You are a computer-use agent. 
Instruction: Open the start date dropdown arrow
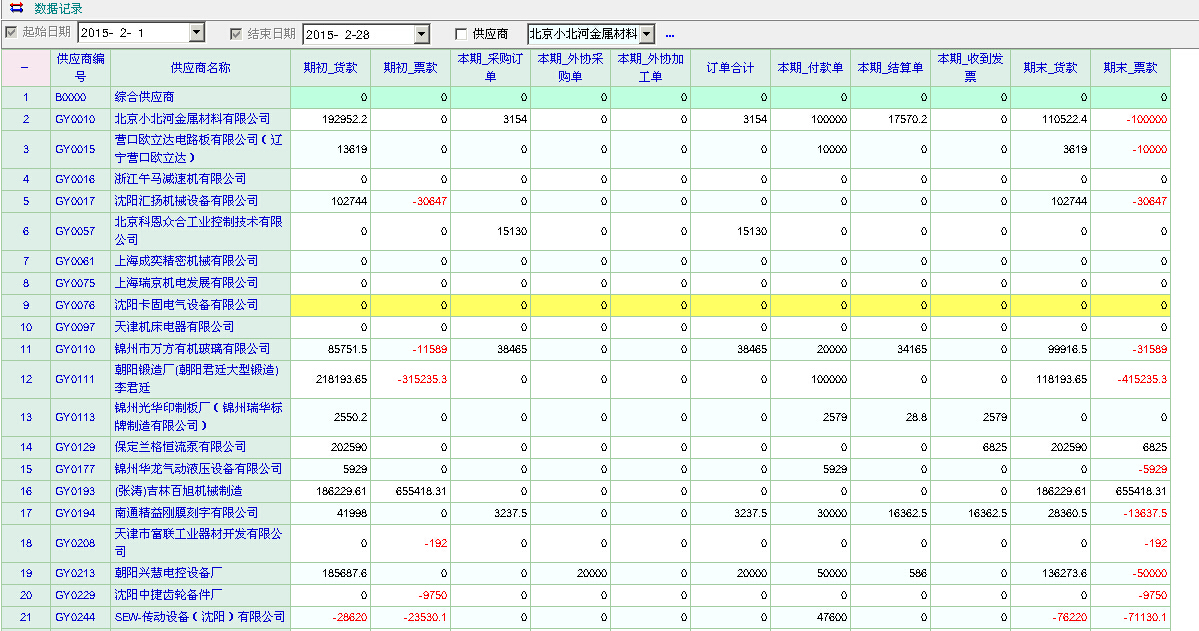[x=196, y=34]
